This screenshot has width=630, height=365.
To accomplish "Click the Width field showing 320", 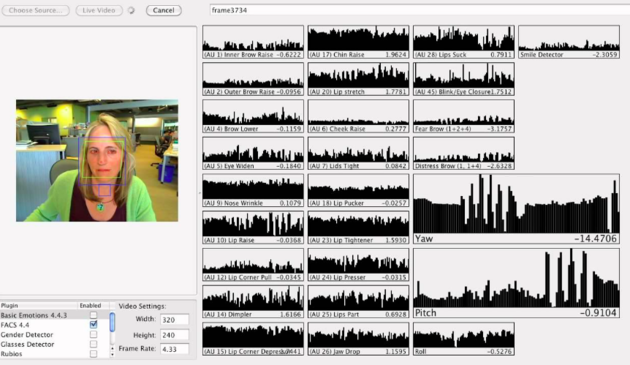I will [x=175, y=320].
